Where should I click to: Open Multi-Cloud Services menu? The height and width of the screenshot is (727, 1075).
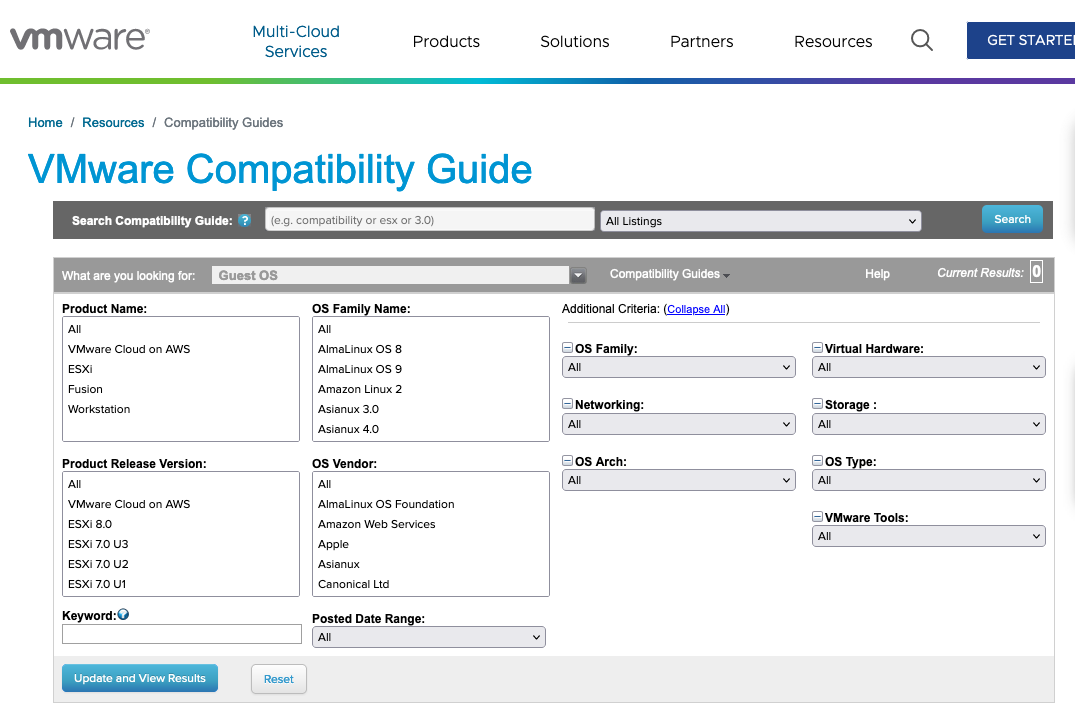pos(296,41)
